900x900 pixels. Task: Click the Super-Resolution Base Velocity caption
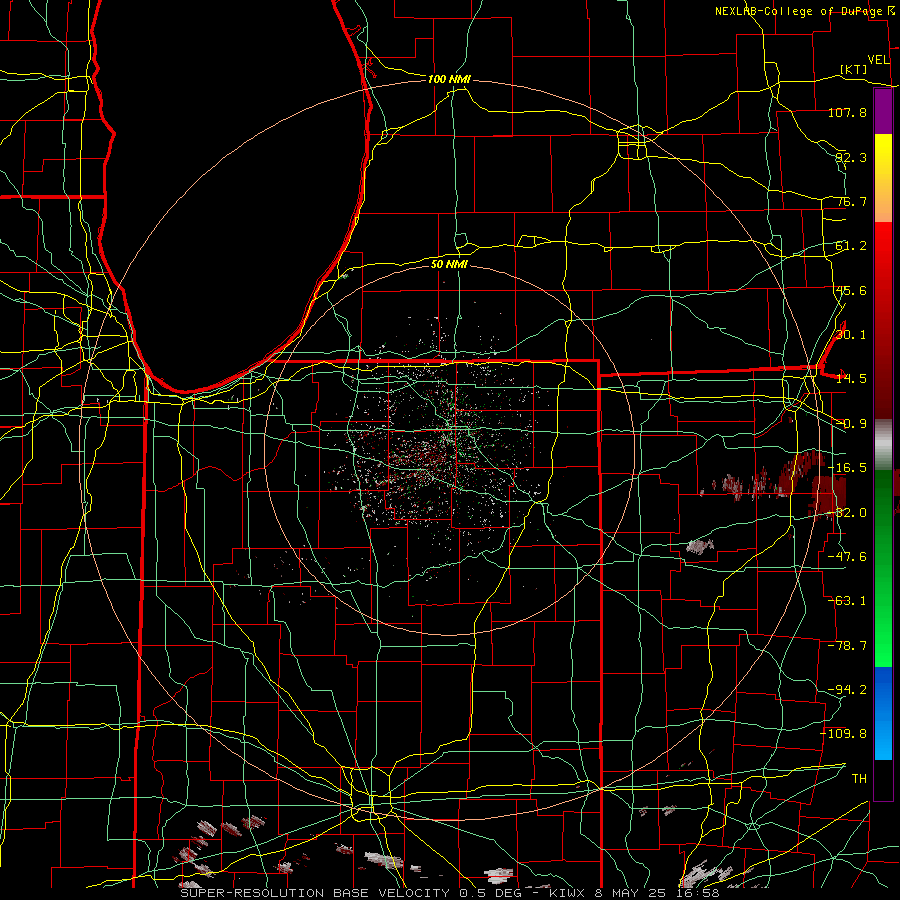[x=449, y=893]
